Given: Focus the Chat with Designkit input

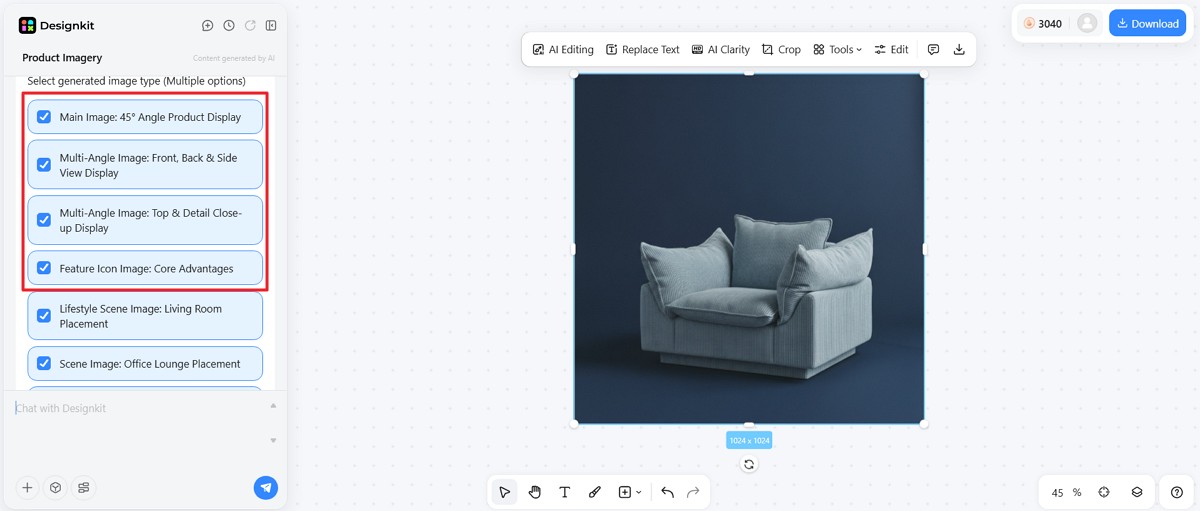Looking at the screenshot, I should click(138, 423).
